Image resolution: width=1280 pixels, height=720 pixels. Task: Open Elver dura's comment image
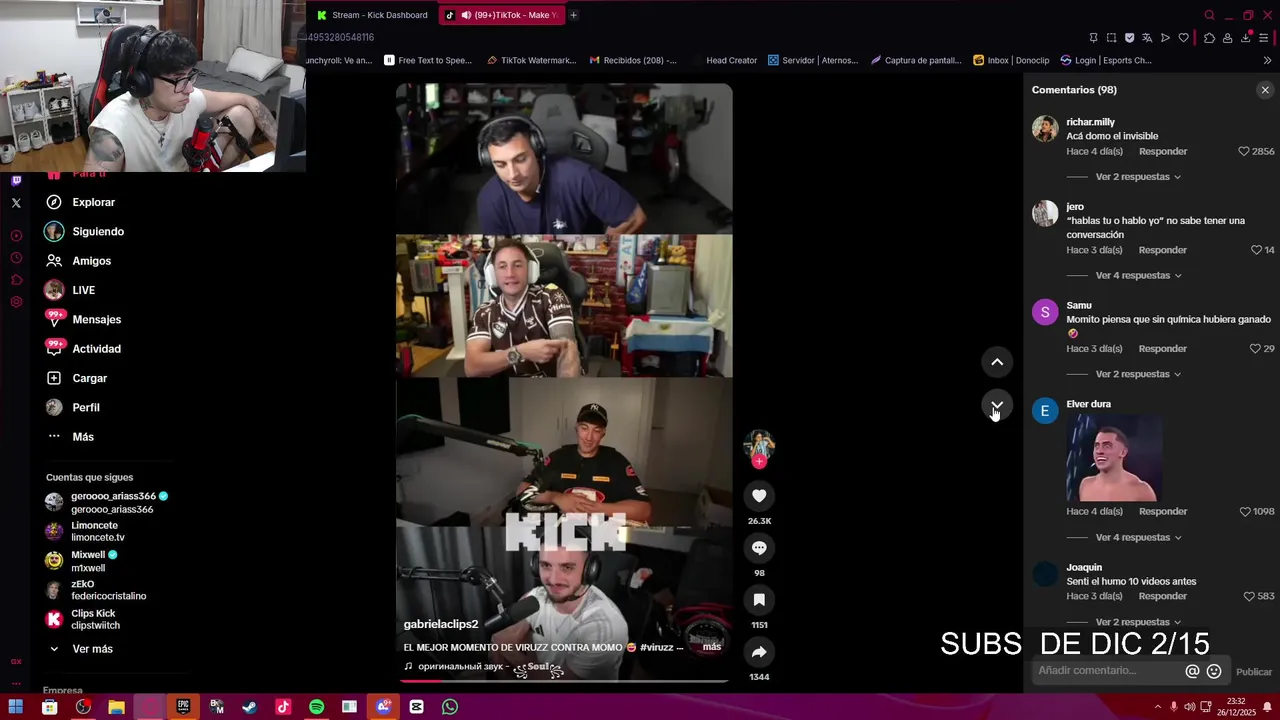(x=1113, y=458)
